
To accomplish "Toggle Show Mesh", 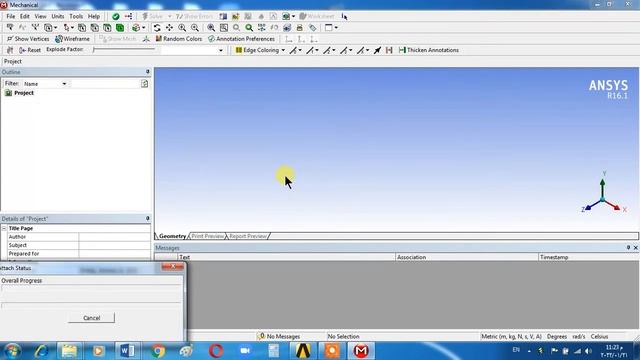I will point(118,39).
